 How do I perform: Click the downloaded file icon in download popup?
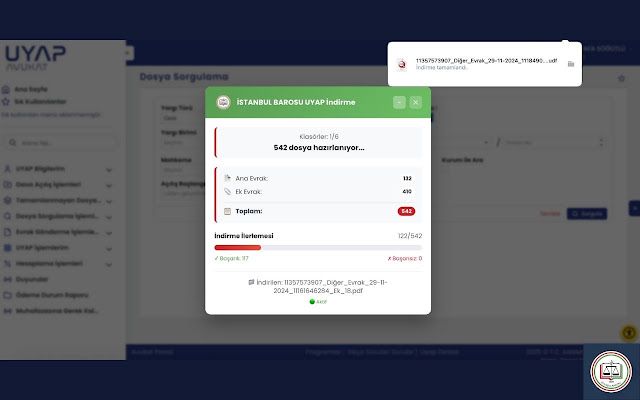click(402, 64)
